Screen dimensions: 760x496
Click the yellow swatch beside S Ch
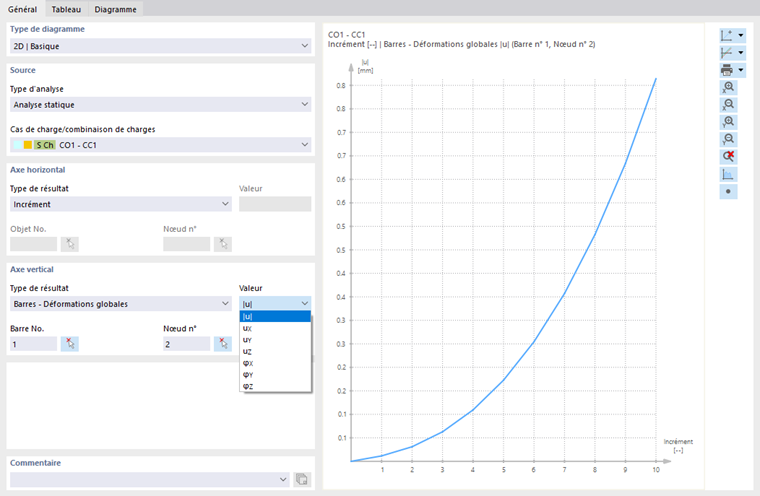(x=28, y=145)
